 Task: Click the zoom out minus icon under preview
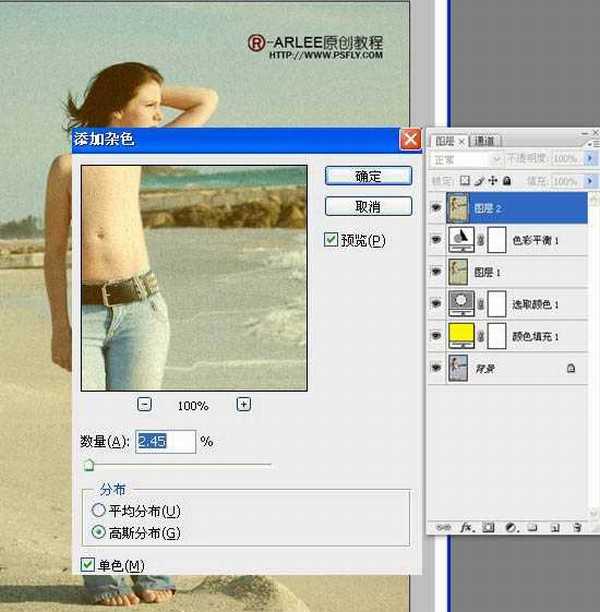[145, 405]
